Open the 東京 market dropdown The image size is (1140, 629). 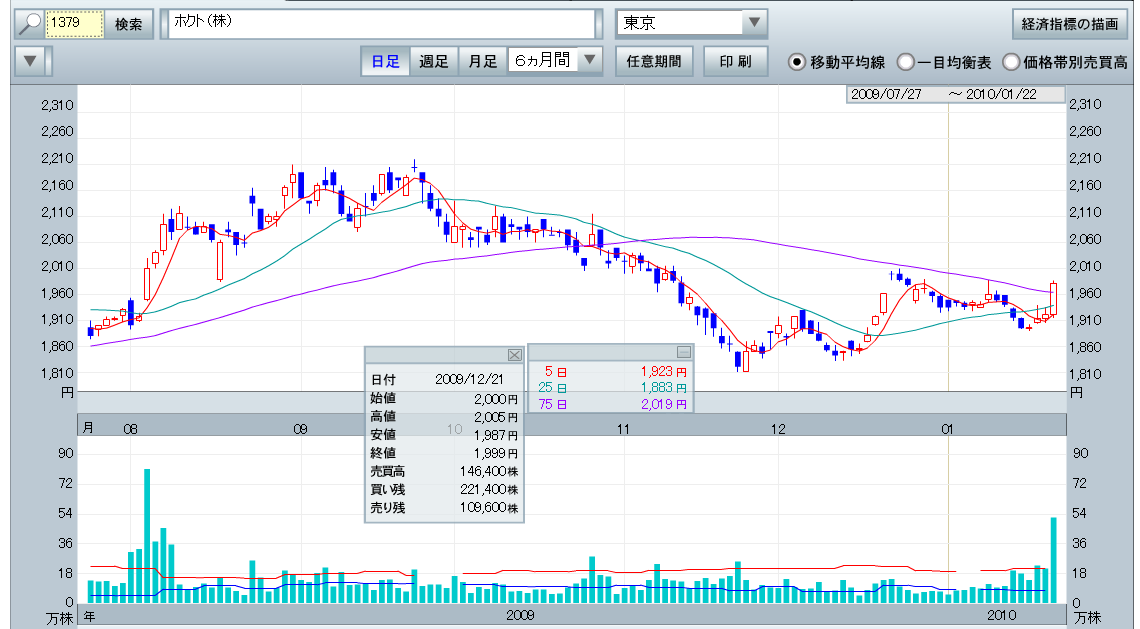[x=754, y=23]
